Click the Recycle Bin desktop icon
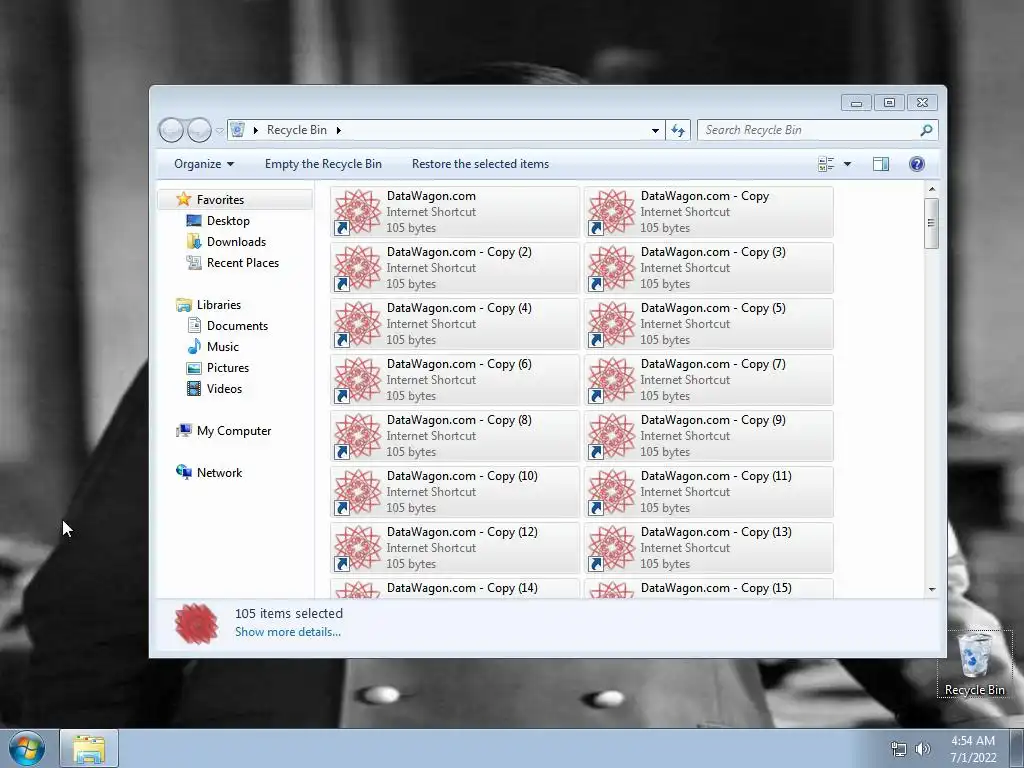Viewport: 1024px width, 768px height. pyautogui.click(x=974, y=664)
